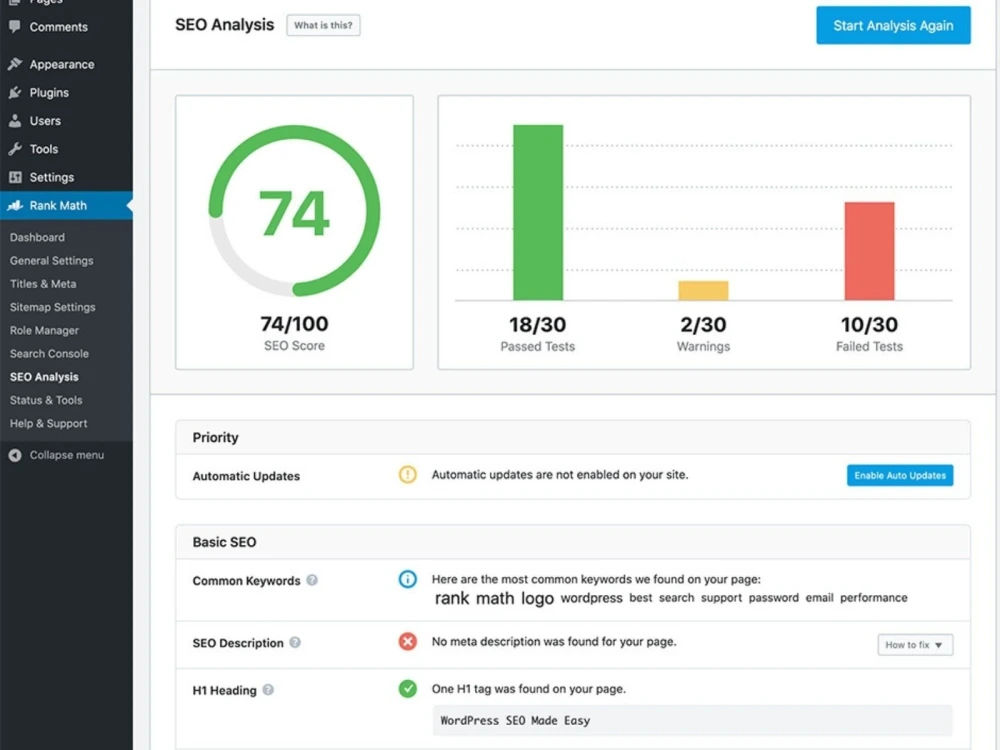Click the green check icon for H1 Heading
1000x750 pixels.
tap(408, 689)
